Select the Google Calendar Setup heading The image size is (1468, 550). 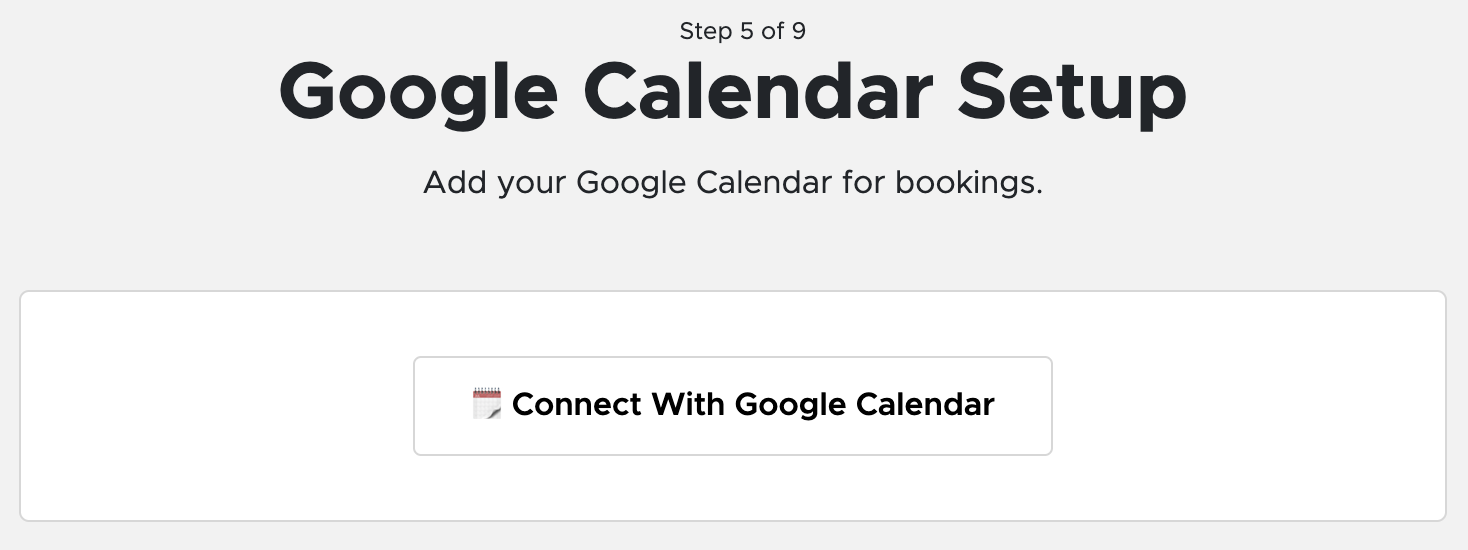tap(733, 92)
